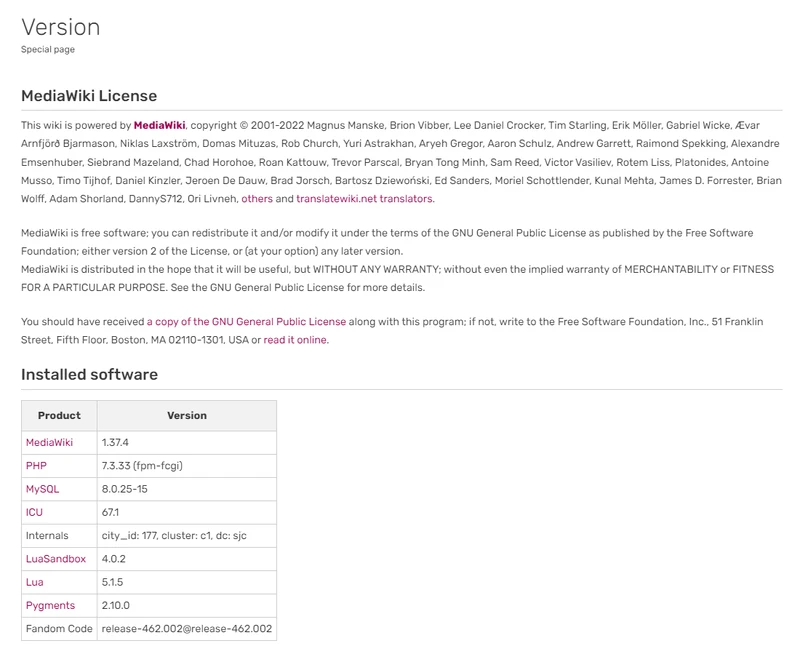Viewport: 800px width, 646px height.
Task: Click the Fandom Code release version cell
Action: [186, 629]
